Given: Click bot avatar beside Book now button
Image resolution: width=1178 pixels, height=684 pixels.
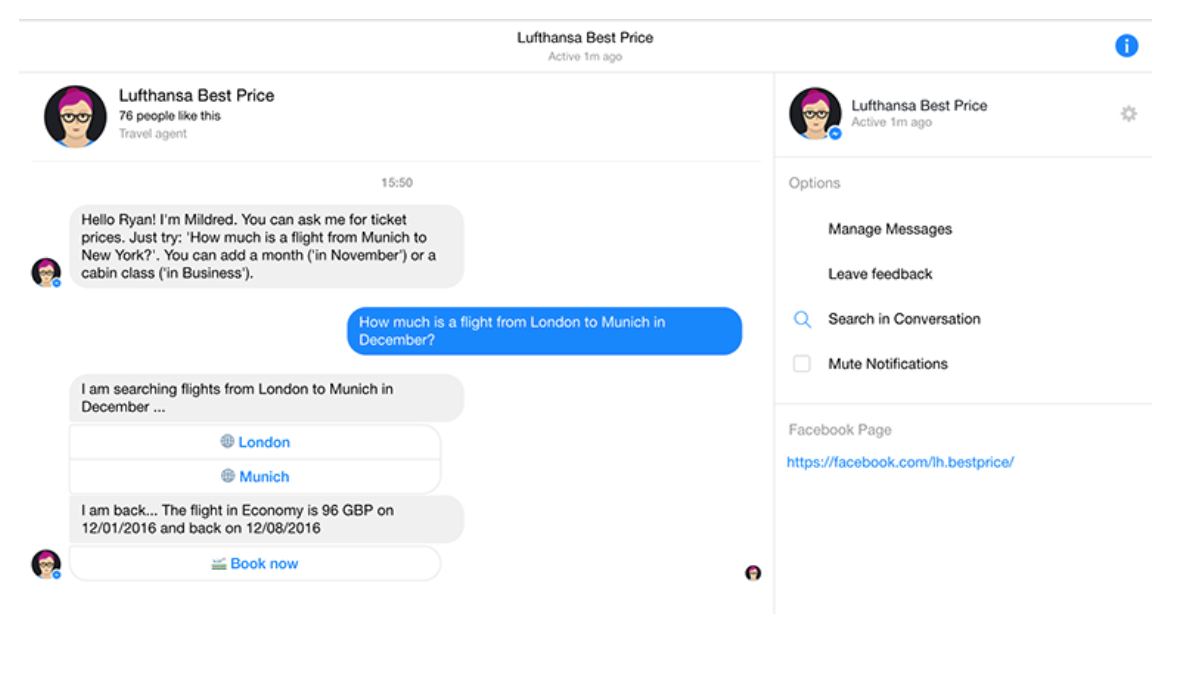Looking at the screenshot, I should tap(46, 564).
